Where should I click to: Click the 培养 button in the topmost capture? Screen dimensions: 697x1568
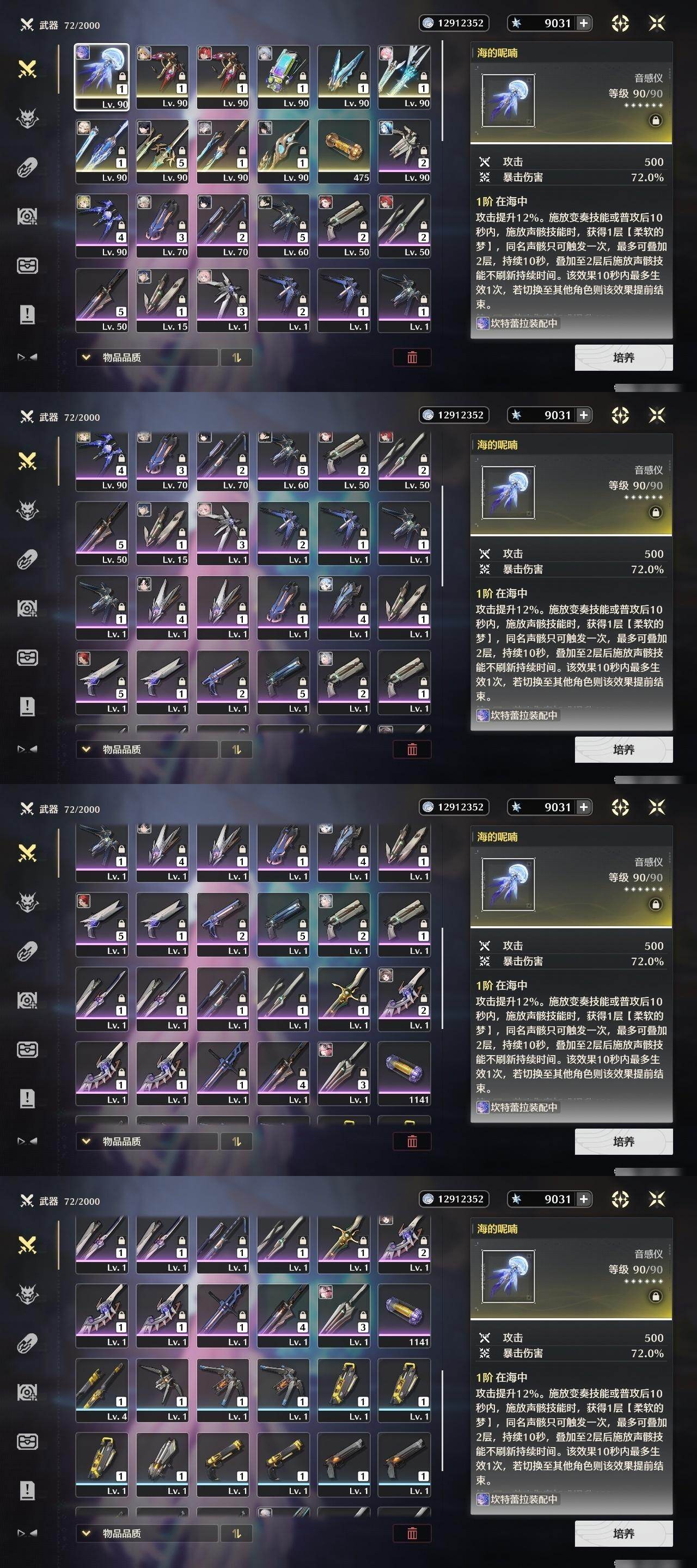tap(623, 357)
